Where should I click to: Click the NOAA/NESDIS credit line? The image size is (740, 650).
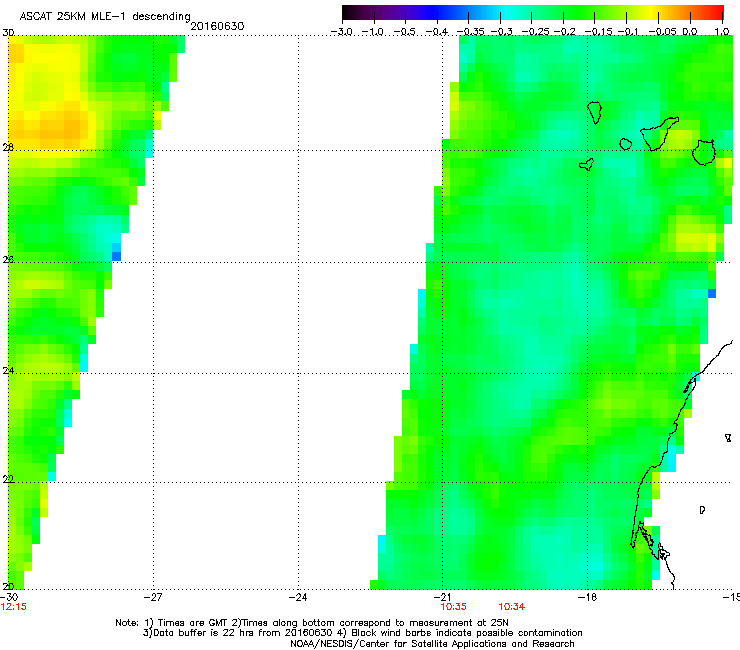pos(432,644)
